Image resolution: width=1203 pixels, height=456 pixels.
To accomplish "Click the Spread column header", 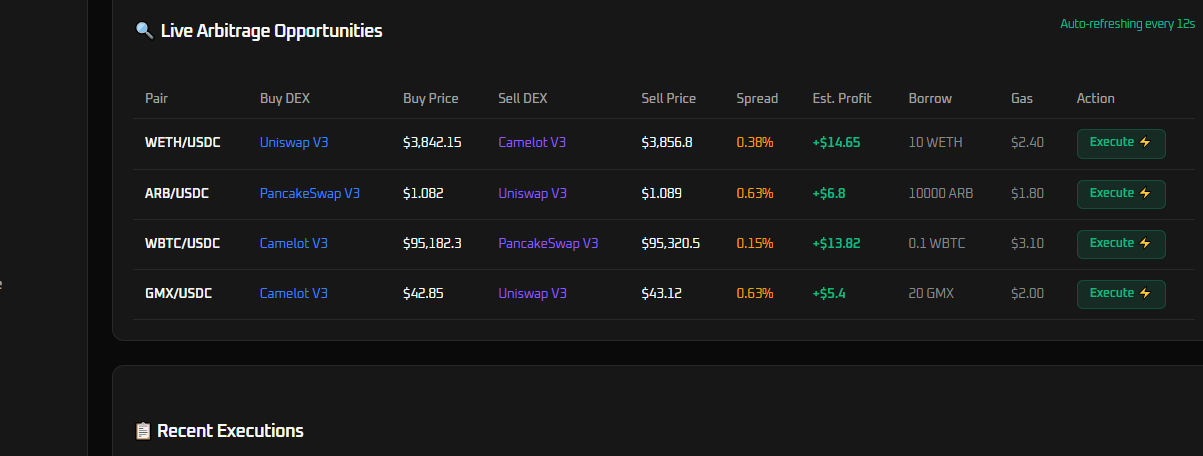I will click(x=757, y=98).
